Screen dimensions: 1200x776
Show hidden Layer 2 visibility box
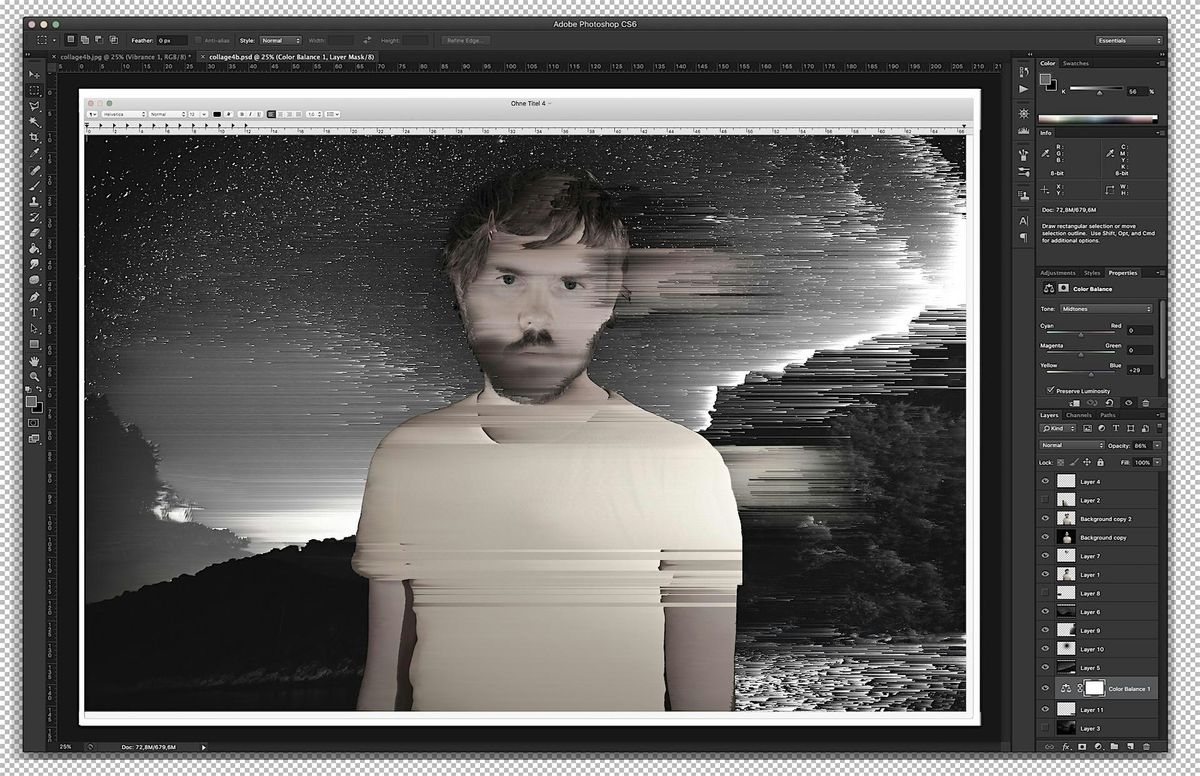click(1045, 500)
